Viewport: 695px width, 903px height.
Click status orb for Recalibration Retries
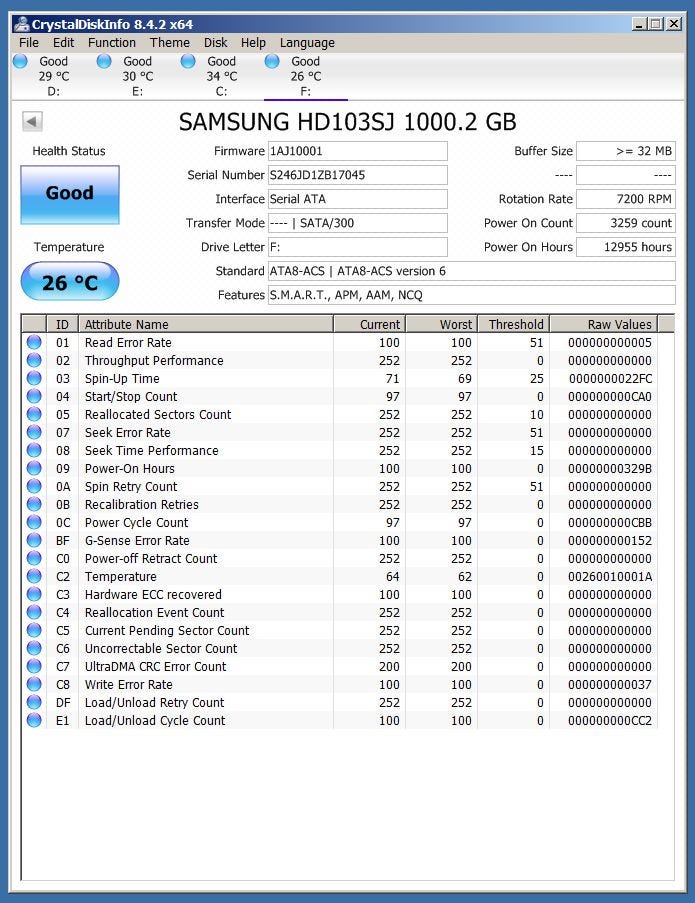[x=34, y=504]
